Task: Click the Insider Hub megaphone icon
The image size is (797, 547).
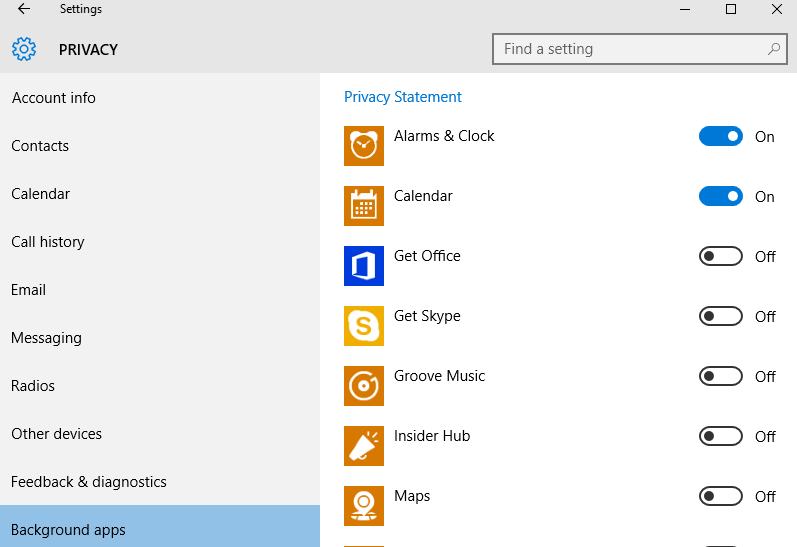Action: (364, 446)
